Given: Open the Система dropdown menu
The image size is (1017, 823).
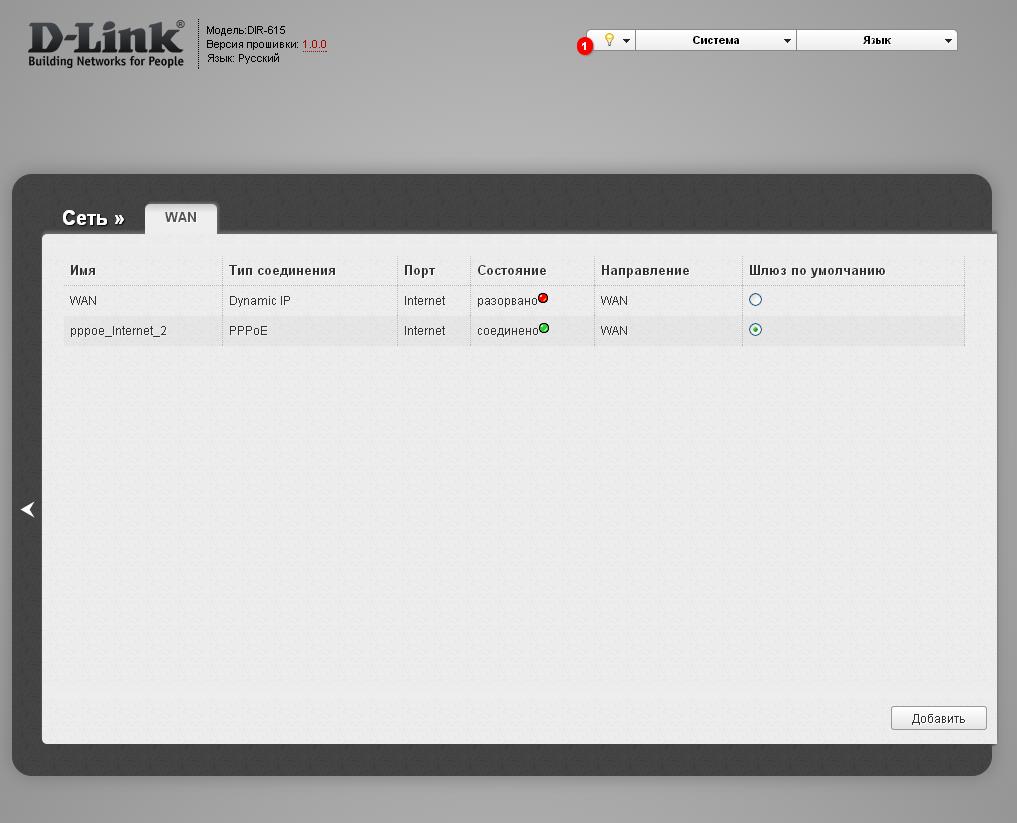Looking at the screenshot, I should pos(716,40).
